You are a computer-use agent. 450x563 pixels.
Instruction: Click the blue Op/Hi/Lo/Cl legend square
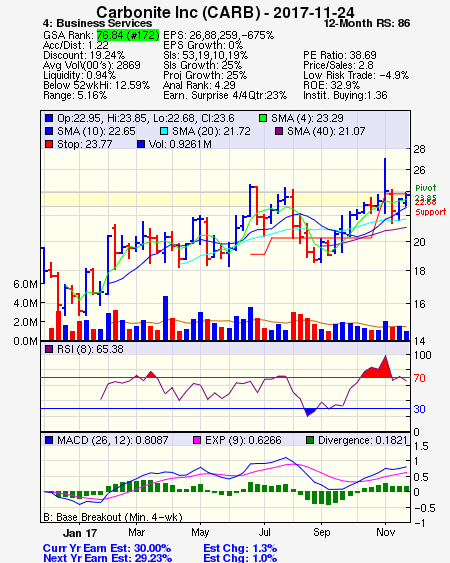click(49, 118)
